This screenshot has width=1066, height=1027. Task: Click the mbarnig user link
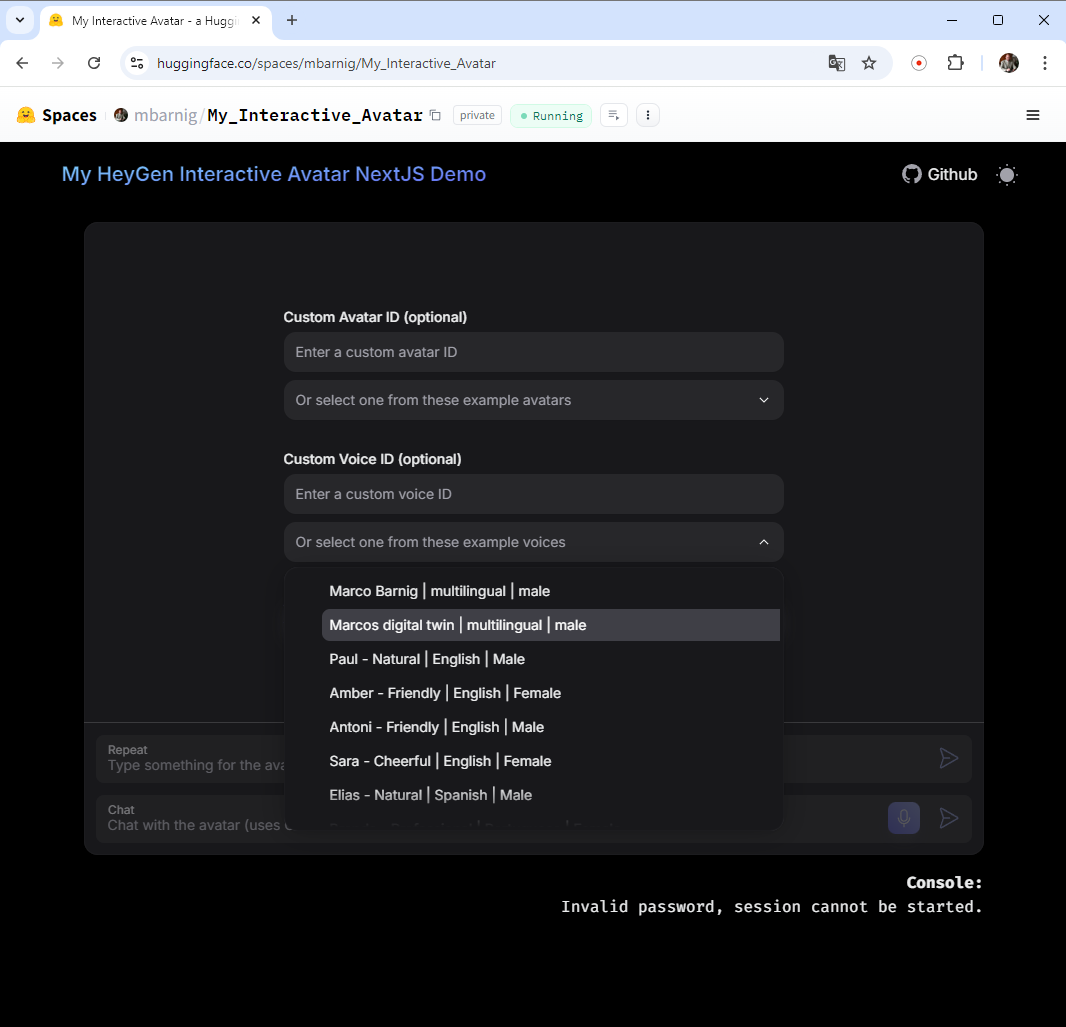[165, 115]
